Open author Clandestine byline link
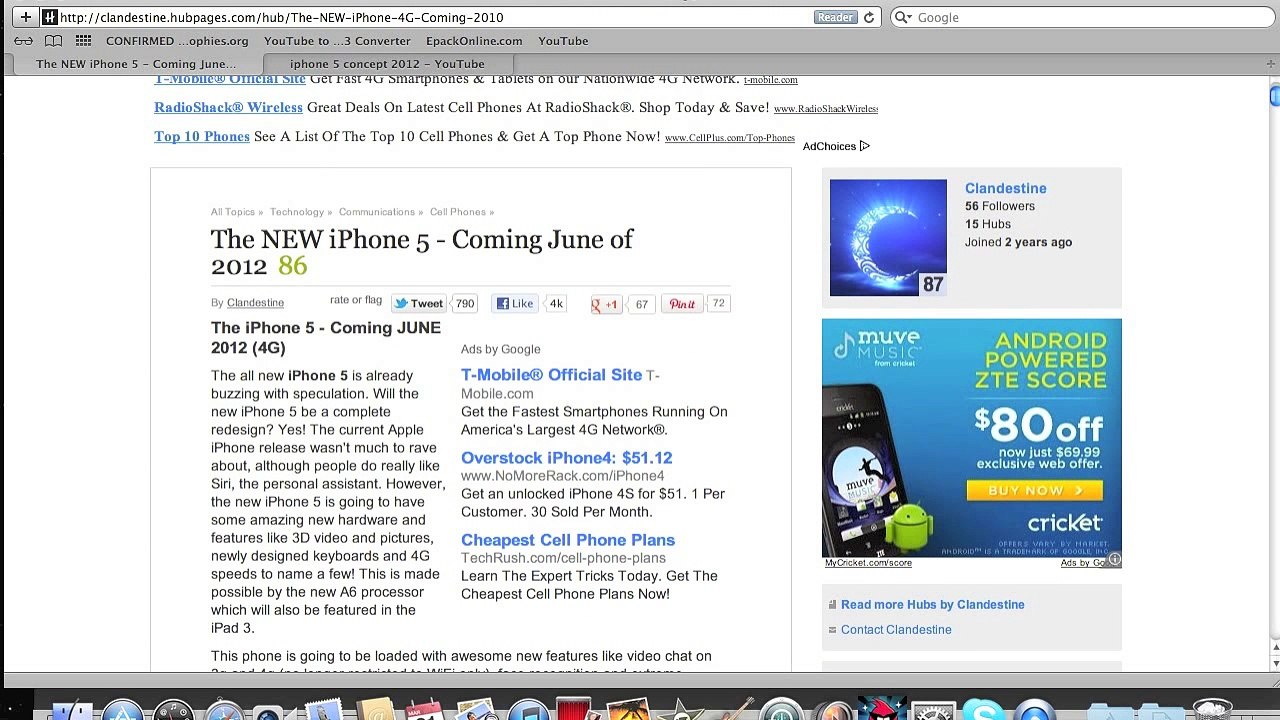Screen dimensions: 1280x720 (x=255, y=303)
